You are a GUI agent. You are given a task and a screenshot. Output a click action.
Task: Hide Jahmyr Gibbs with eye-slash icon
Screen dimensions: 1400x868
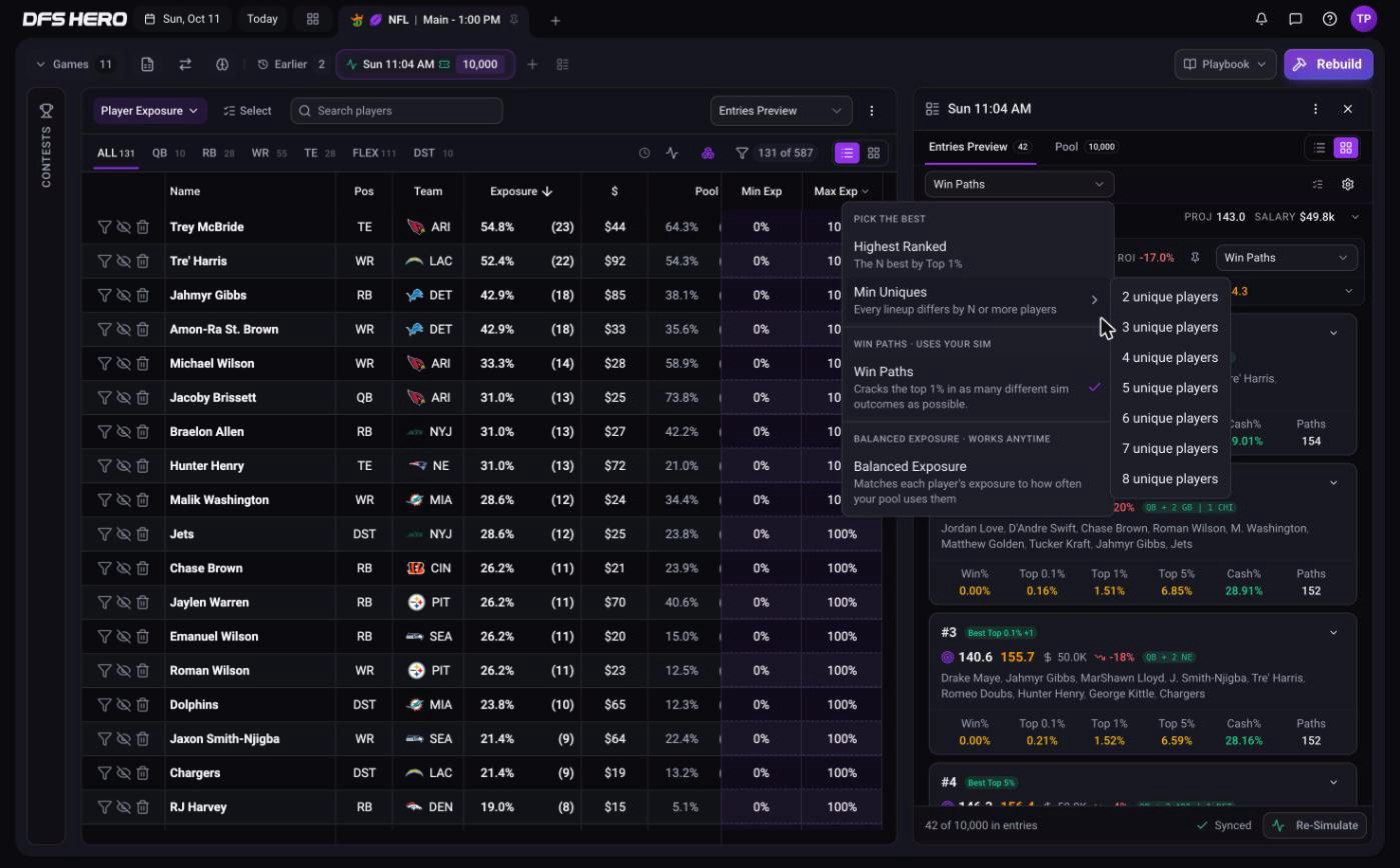pos(123,295)
